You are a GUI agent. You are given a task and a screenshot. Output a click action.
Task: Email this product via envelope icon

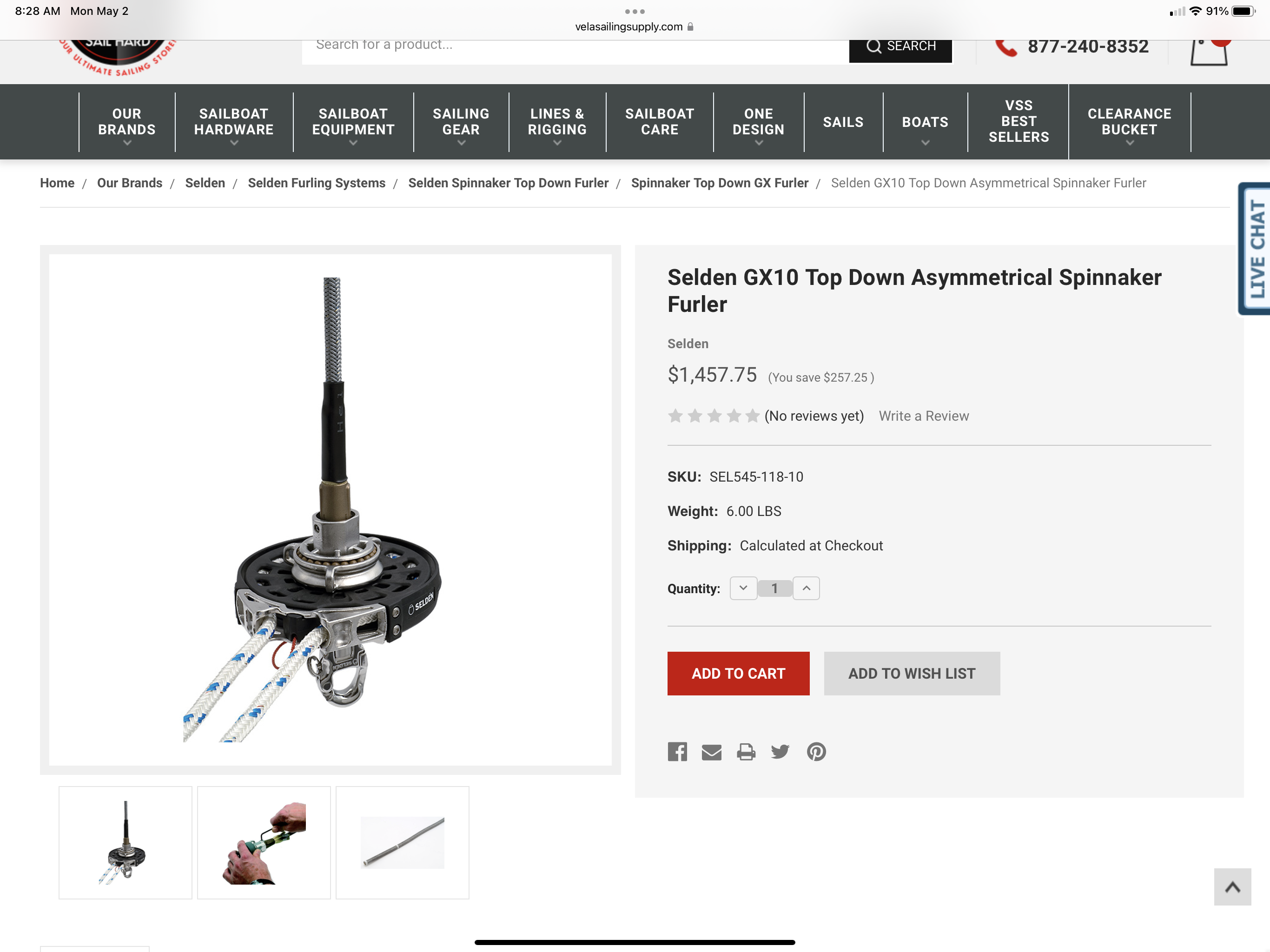coord(711,752)
